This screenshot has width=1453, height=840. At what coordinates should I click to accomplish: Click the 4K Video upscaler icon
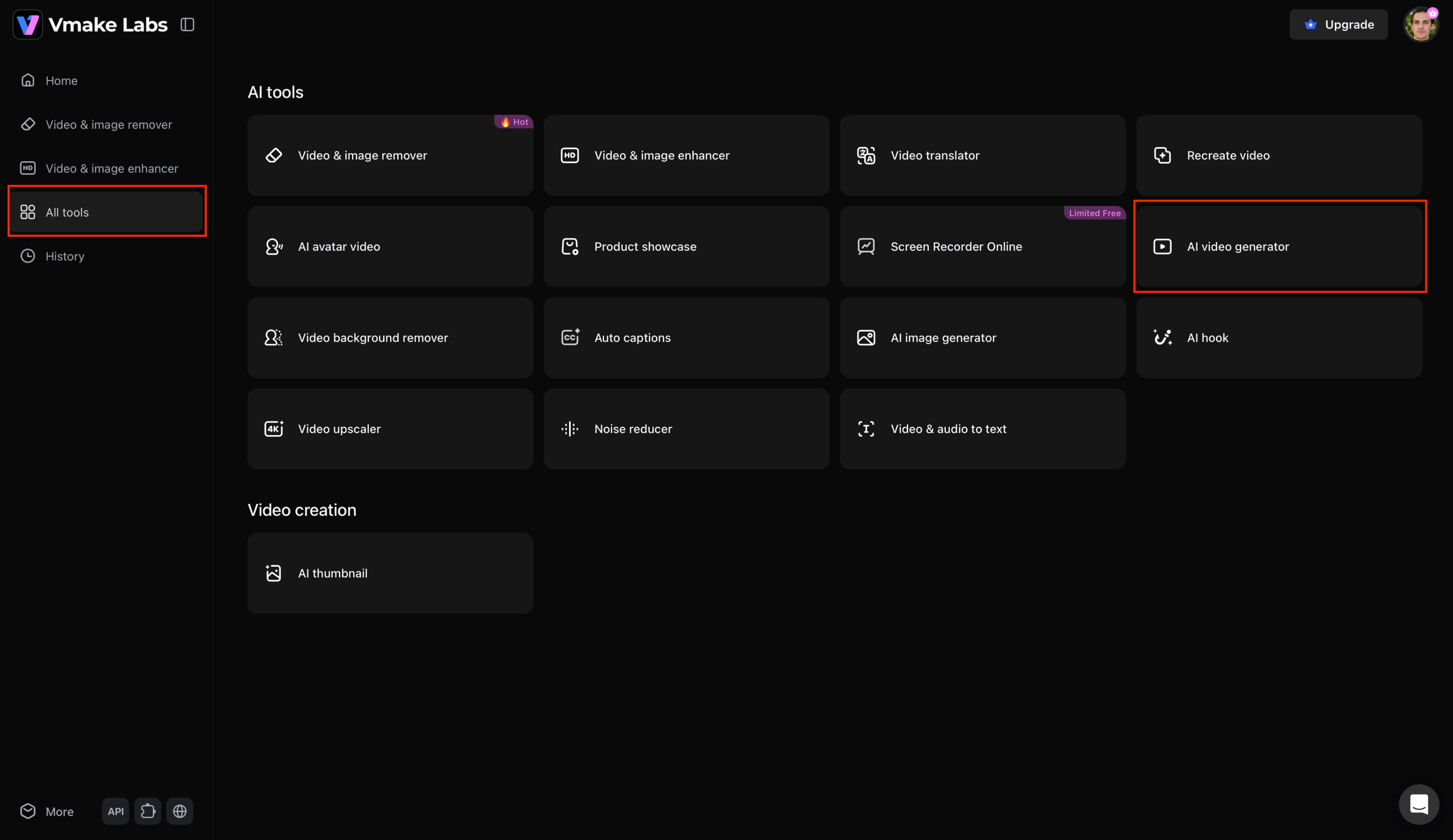click(x=274, y=429)
